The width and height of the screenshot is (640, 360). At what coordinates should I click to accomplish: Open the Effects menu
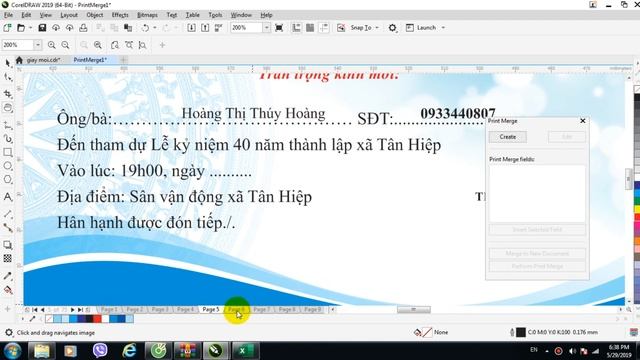point(120,15)
